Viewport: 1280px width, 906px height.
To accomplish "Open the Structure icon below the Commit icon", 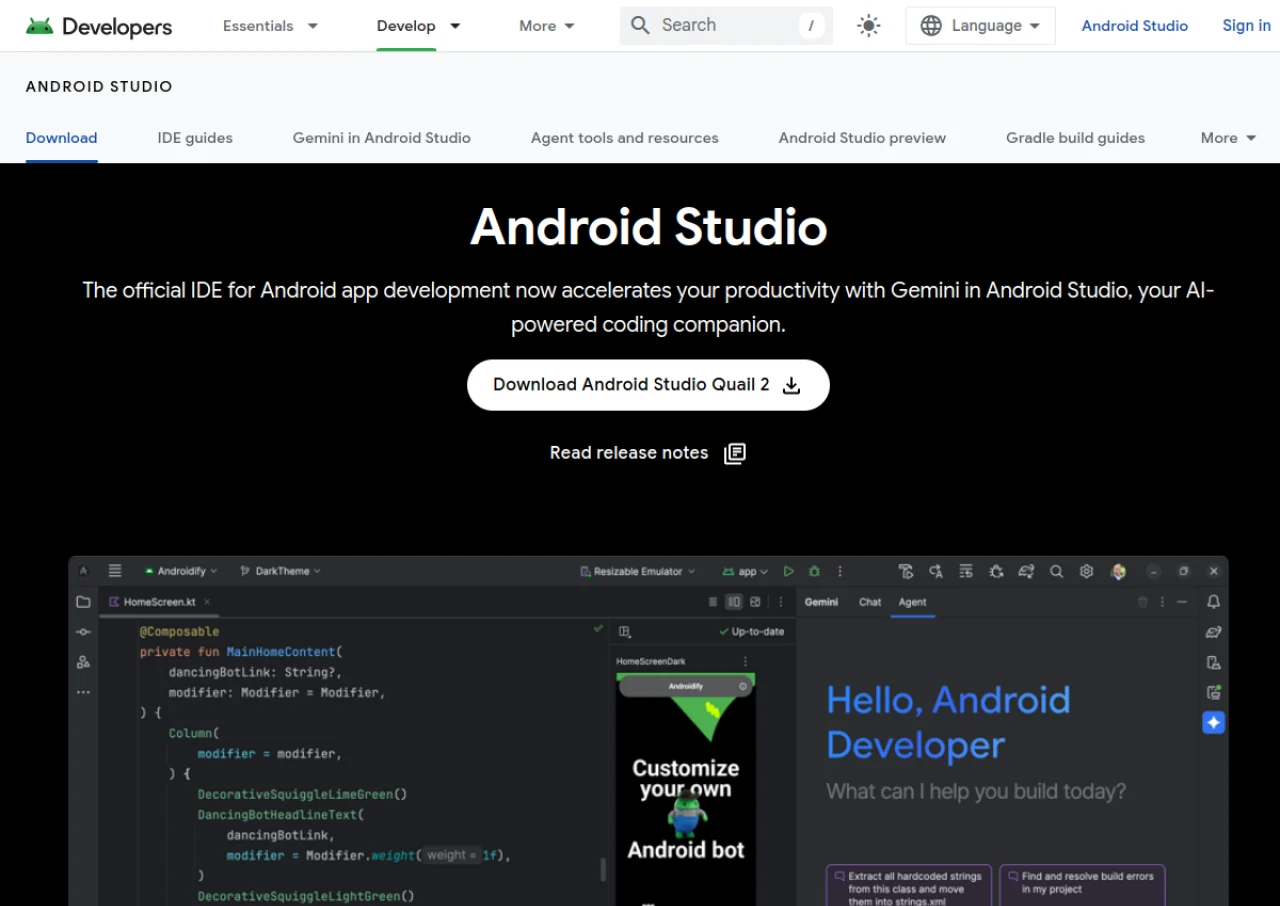I will [x=83, y=662].
